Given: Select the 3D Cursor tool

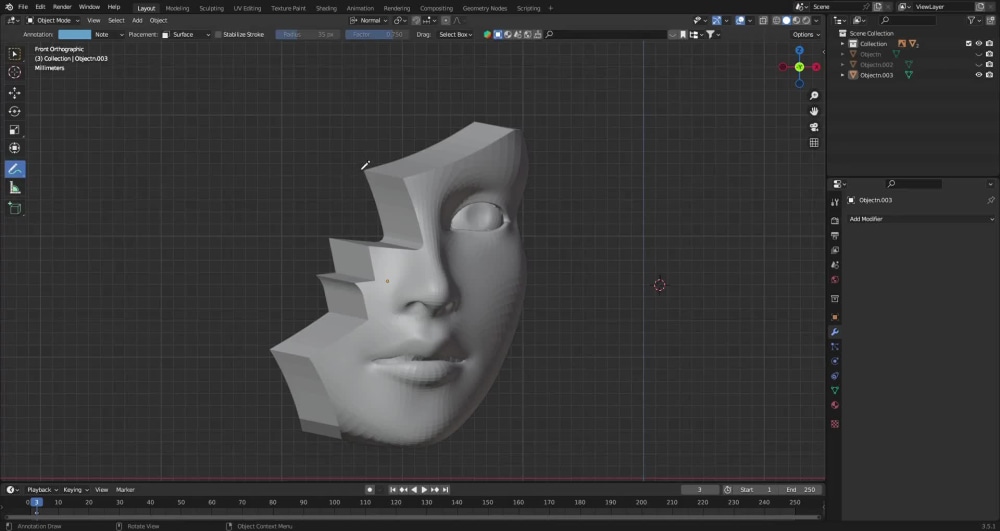Looking at the screenshot, I should point(15,72).
